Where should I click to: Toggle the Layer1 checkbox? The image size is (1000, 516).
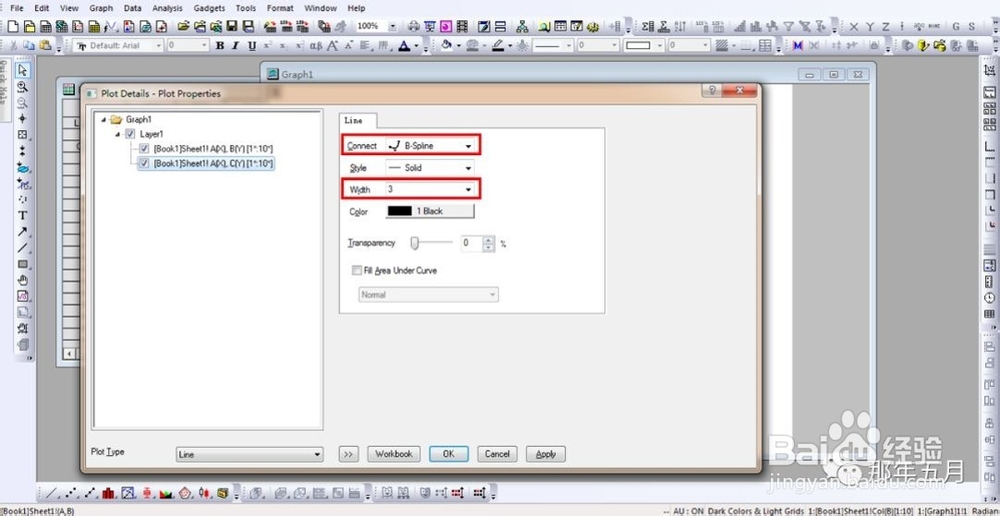130,134
